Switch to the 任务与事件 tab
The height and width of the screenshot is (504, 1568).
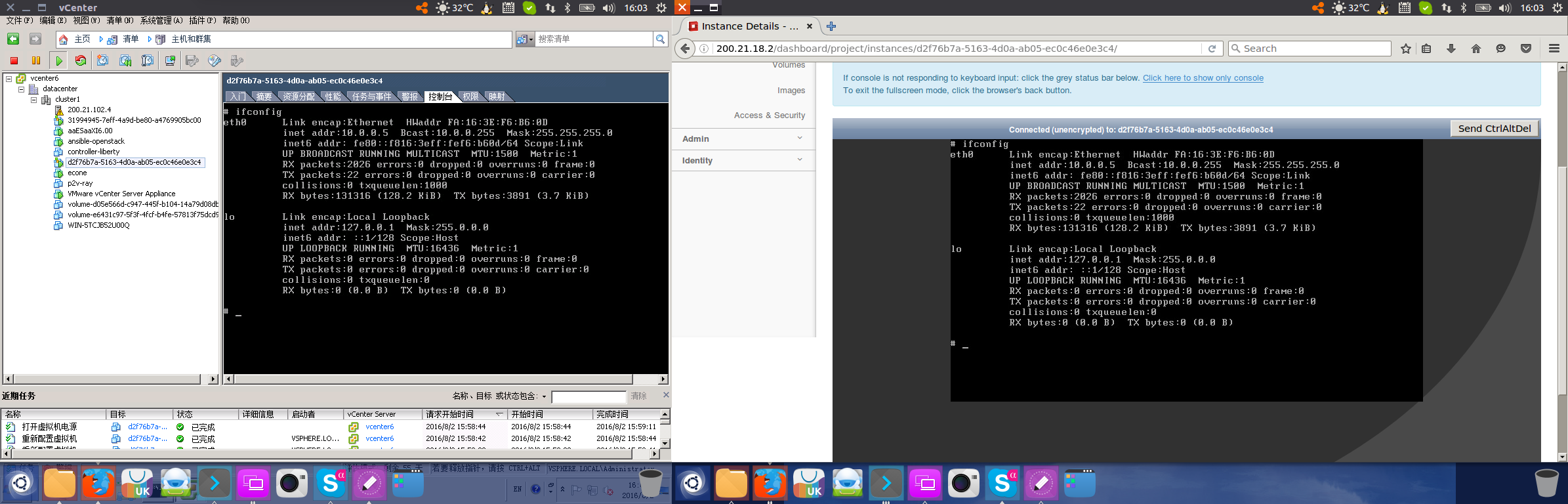tap(372, 97)
